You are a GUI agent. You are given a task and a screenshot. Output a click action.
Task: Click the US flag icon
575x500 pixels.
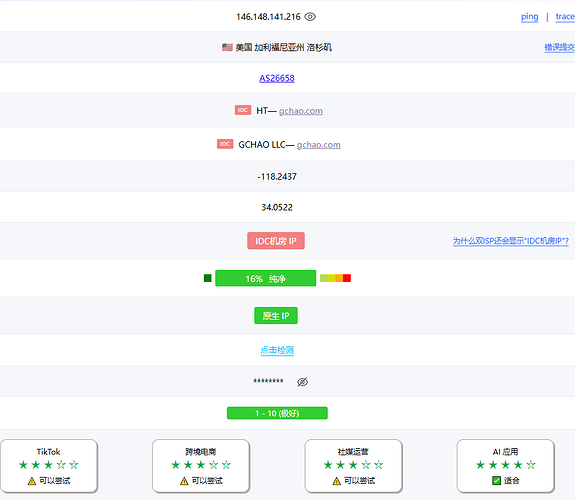click(x=227, y=47)
